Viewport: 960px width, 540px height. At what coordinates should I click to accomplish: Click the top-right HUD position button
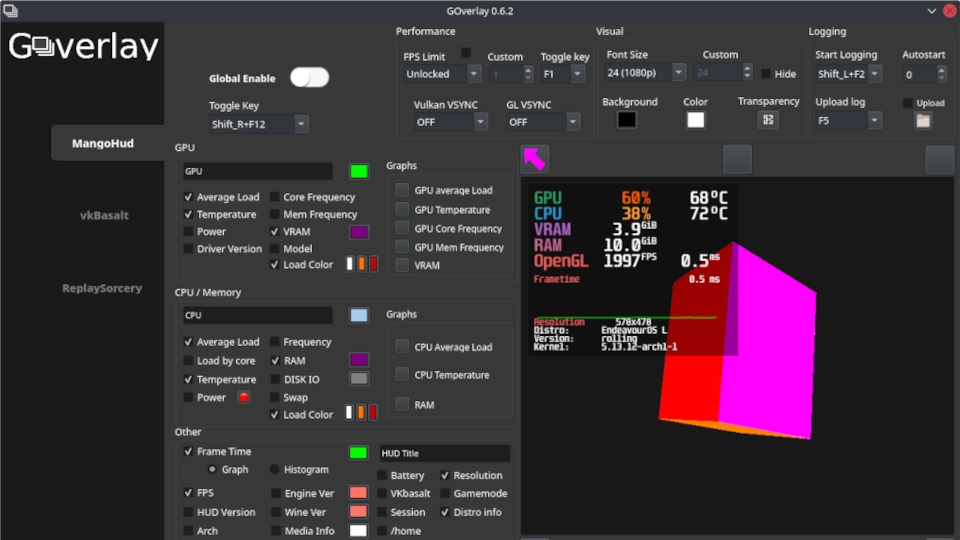point(939,159)
